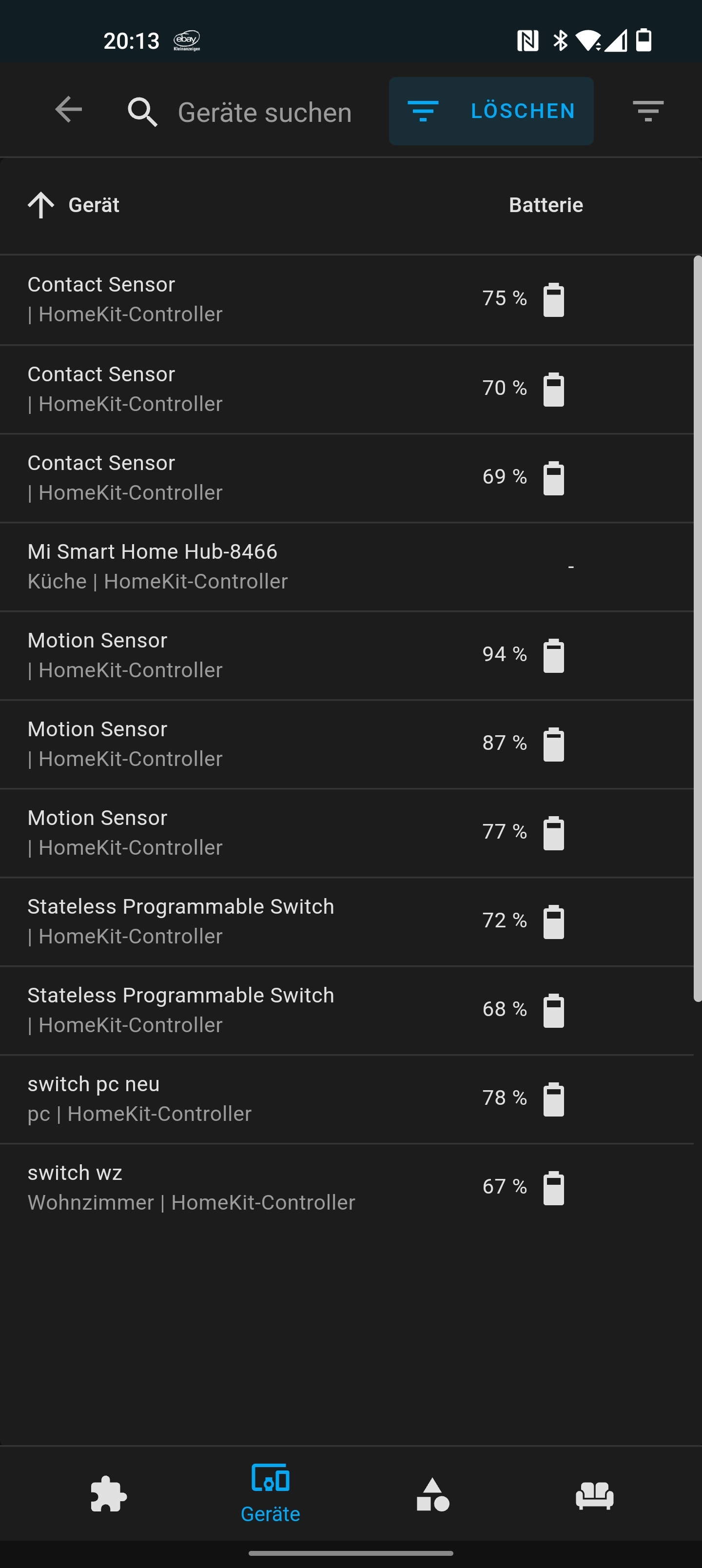This screenshot has width=702, height=1568.
Task: Tap battery icon of 94 % Motion Sensor
Action: coord(553,656)
